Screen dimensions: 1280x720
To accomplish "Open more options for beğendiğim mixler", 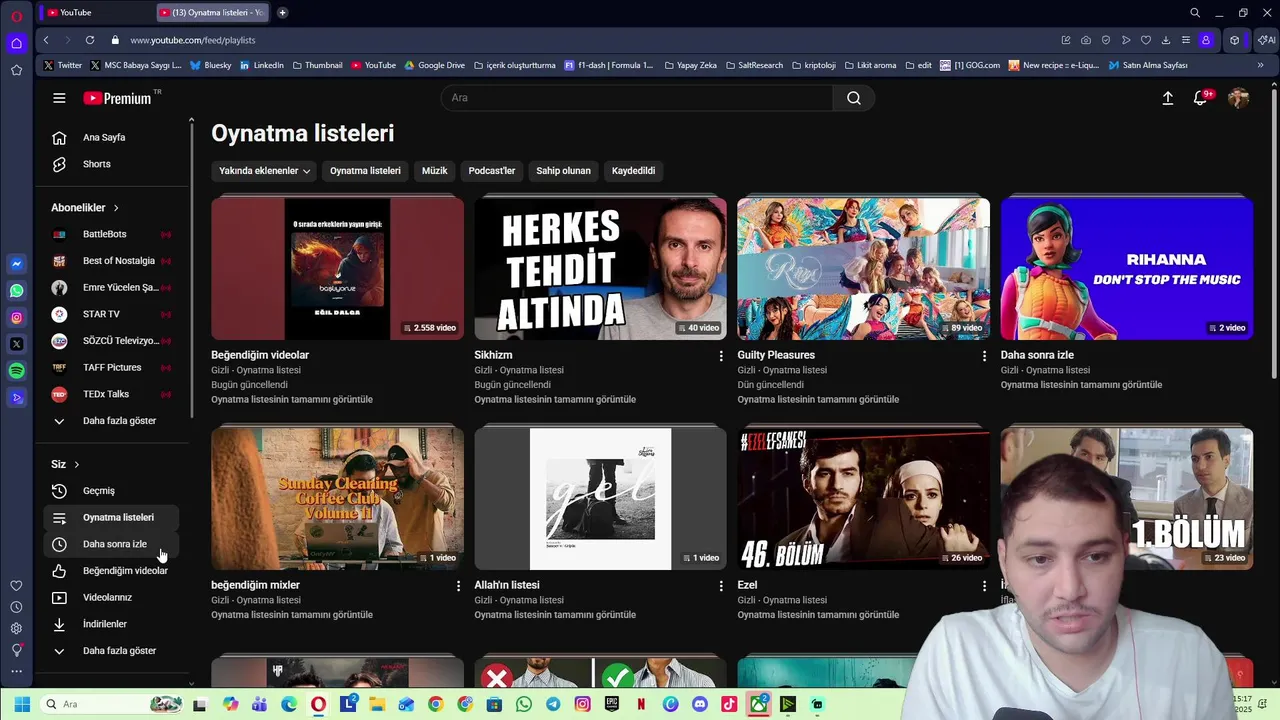I will (458, 586).
